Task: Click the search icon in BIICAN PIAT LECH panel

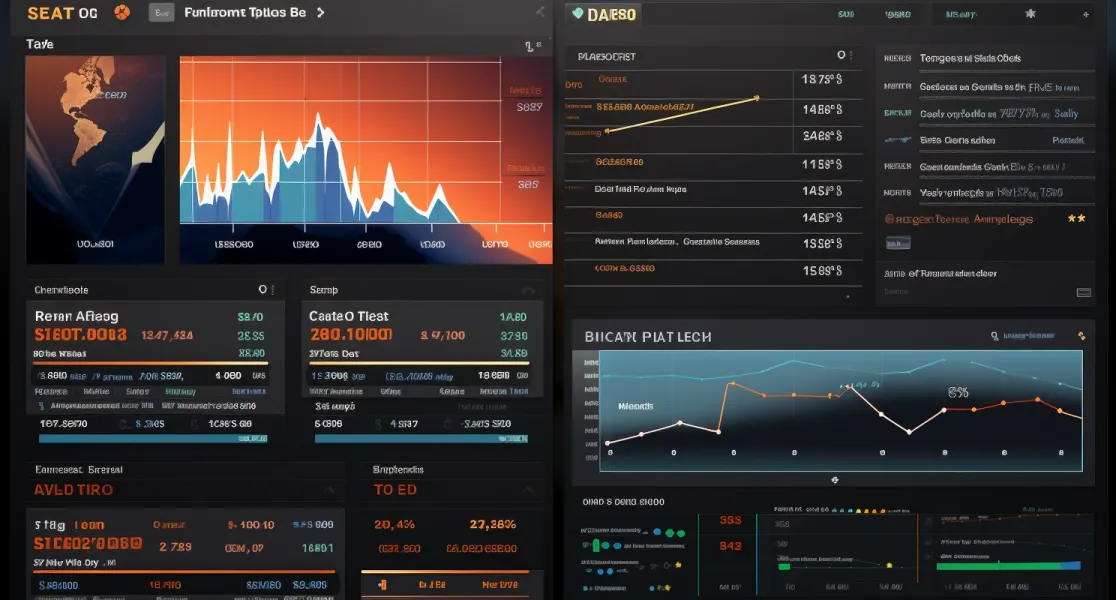Action: pyautogui.click(x=994, y=336)
